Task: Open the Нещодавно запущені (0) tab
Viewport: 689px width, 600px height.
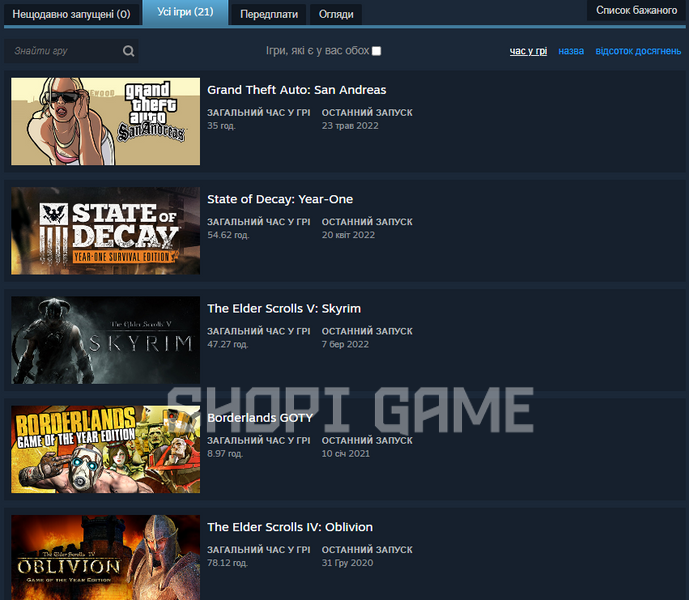Action: [72, 14]
